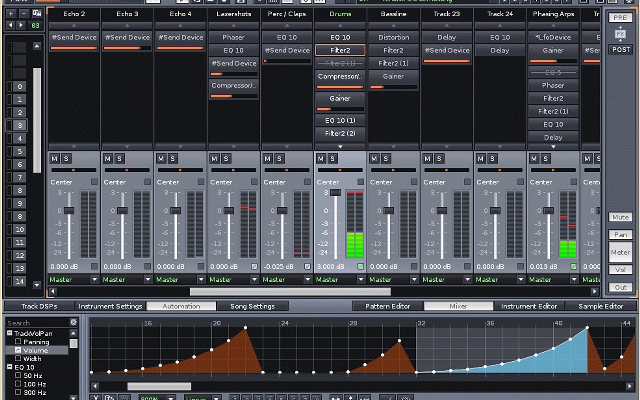Click the pattern sequence scroll up arrow
The height and width of the screenshot is (400, 640).
point(37,46)
